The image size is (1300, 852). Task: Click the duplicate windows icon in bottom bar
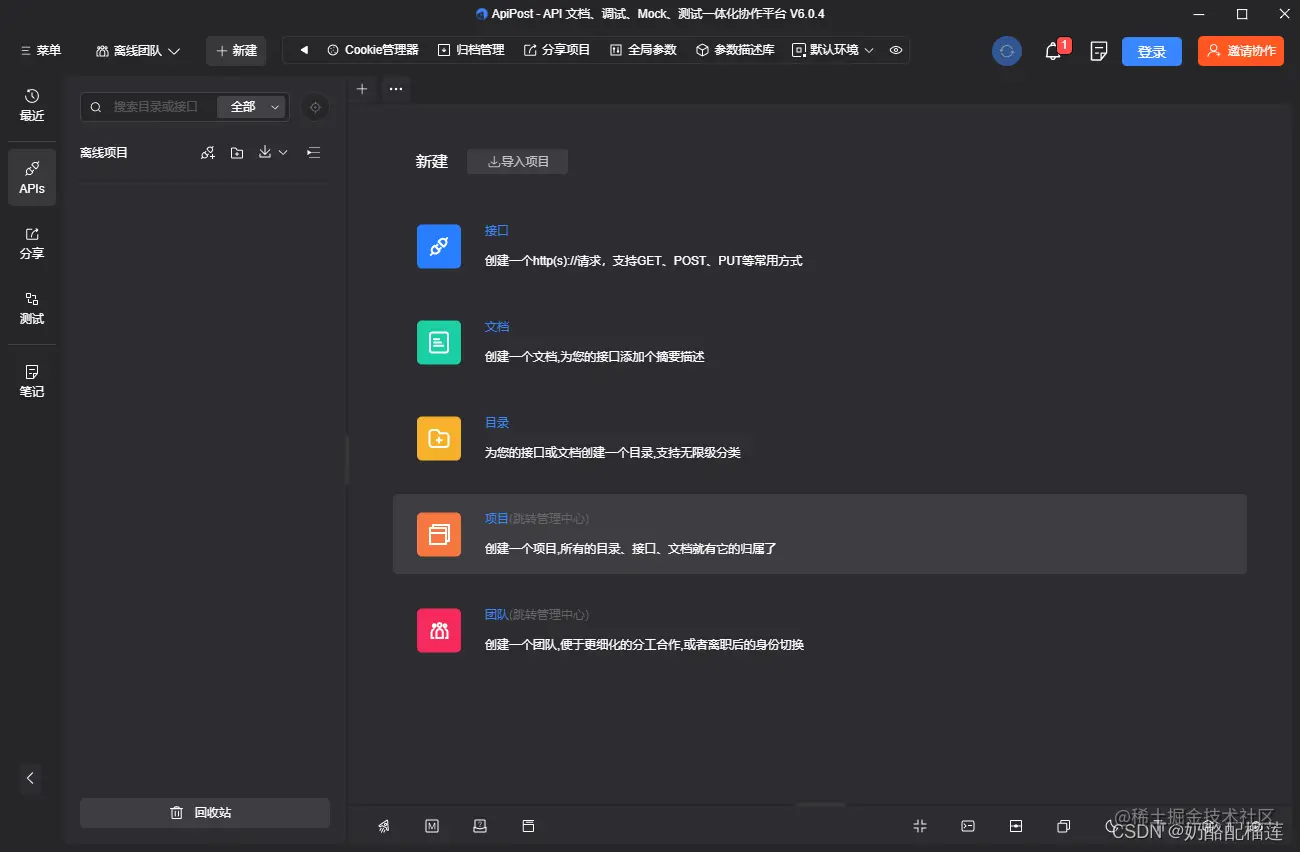tap(1064, 826)
